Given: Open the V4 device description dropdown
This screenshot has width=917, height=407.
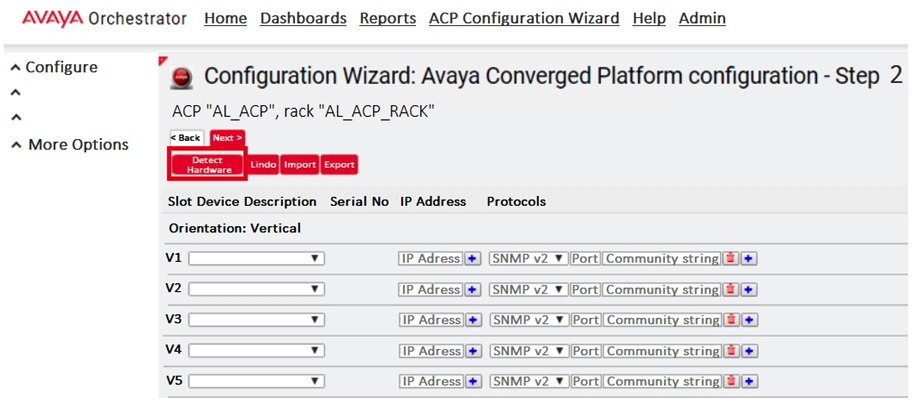Looking at the screenshot, I should click(x=256, y=351).
